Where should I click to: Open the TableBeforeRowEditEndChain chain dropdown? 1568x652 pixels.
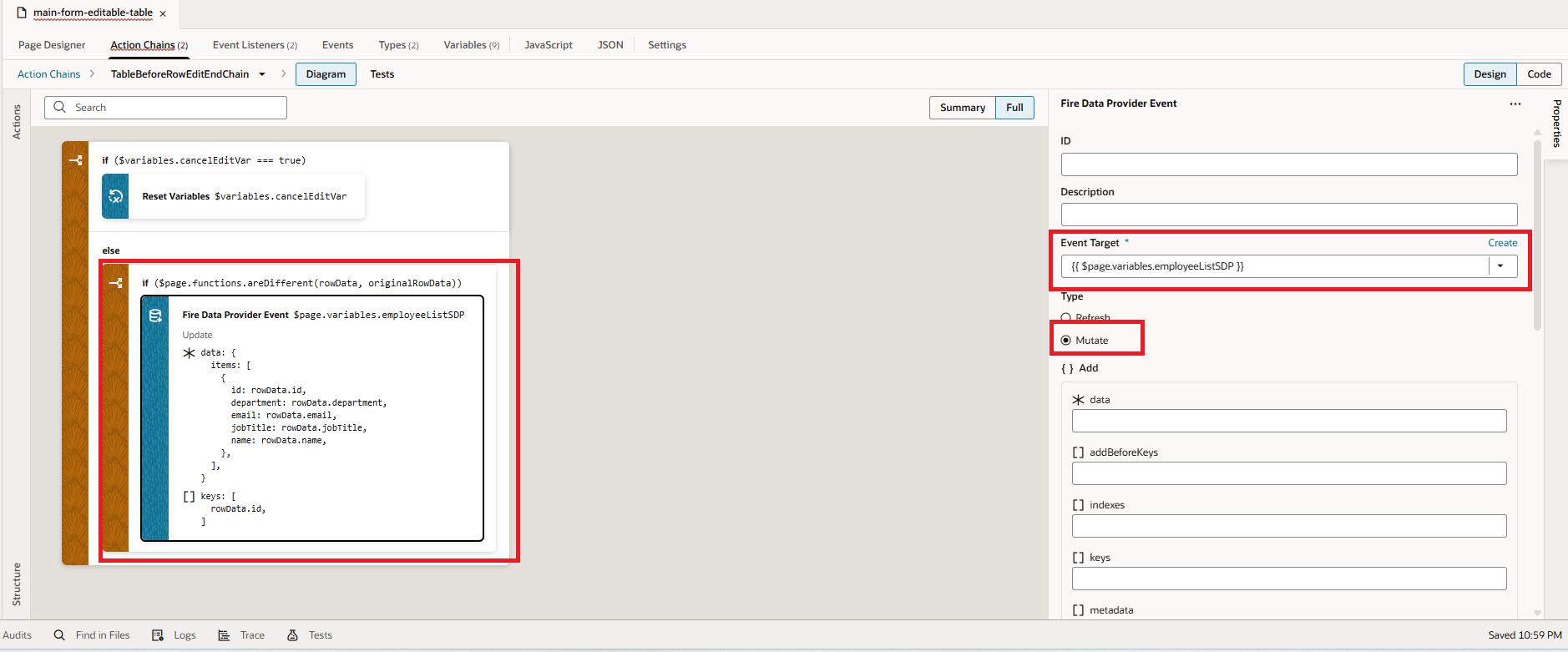262,74
